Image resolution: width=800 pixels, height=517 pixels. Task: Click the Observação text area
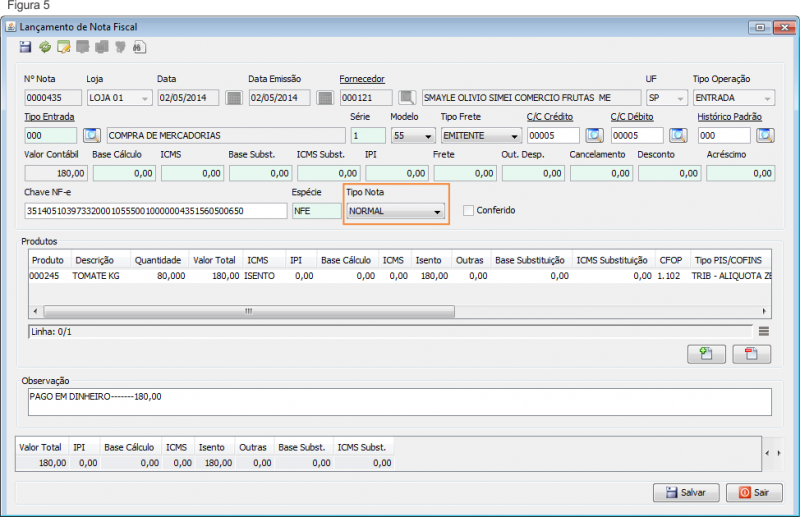pos(399,402)
